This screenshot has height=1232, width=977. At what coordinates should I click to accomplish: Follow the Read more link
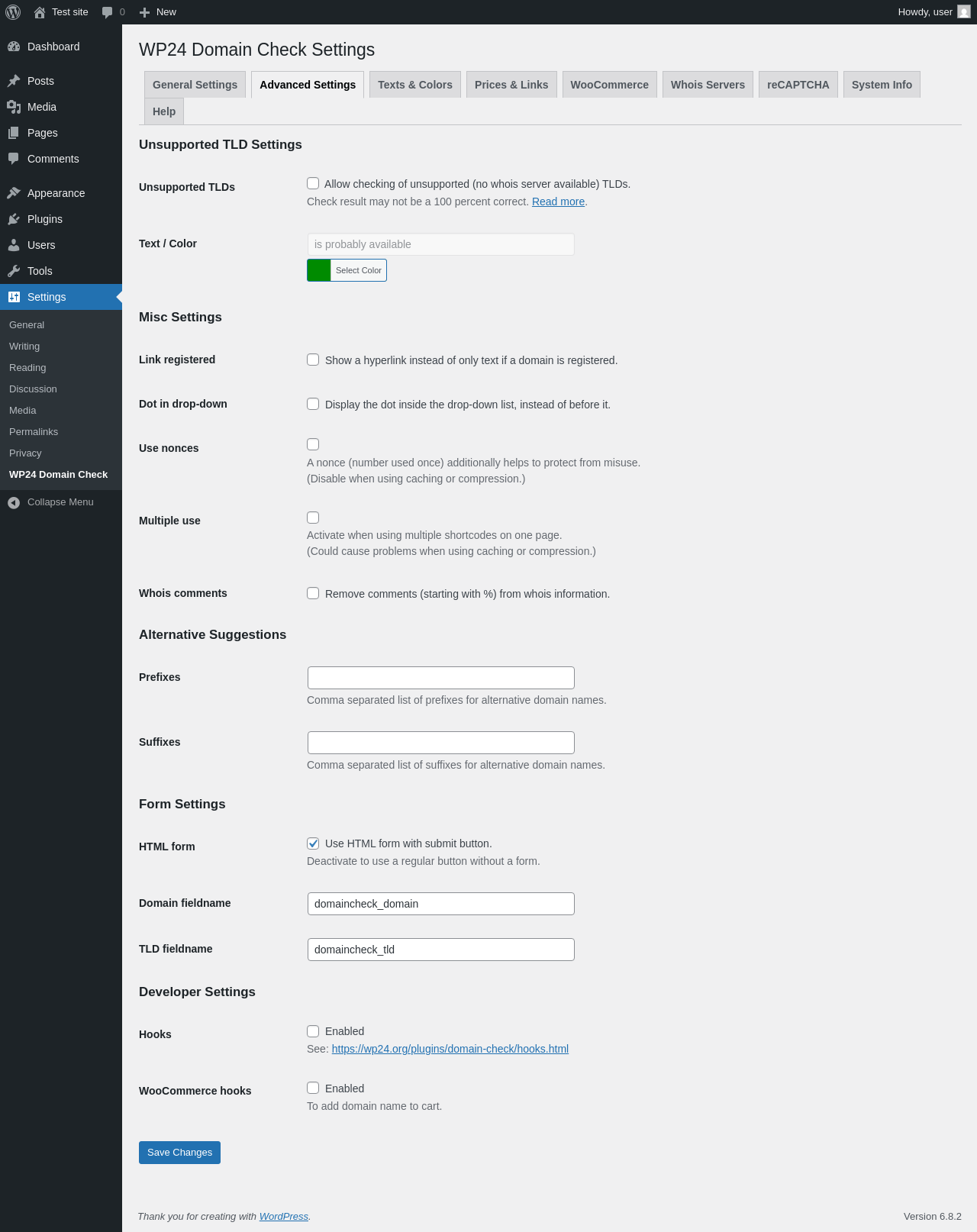(x=558, y=202)
